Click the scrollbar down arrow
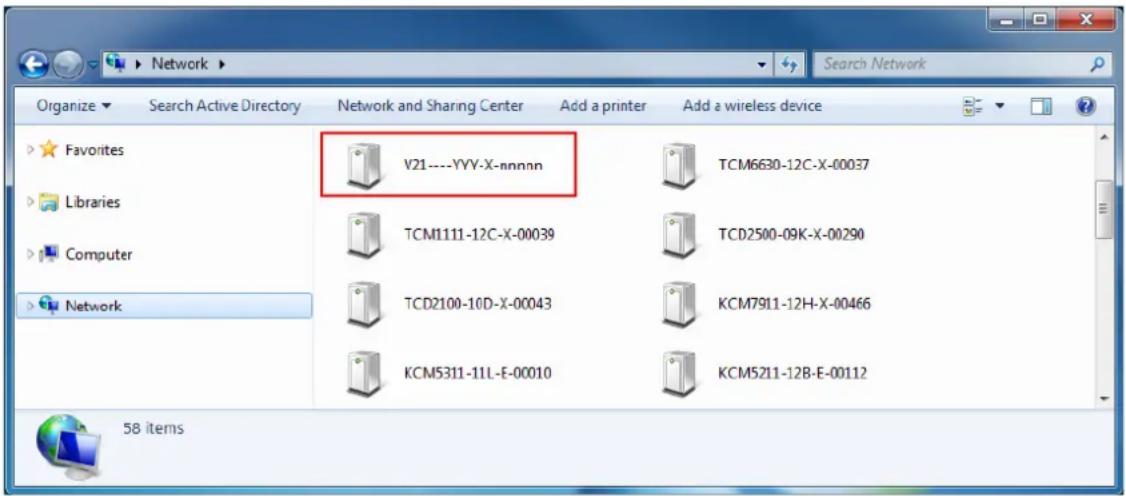1126x496 pixels. click(1104, 398)
